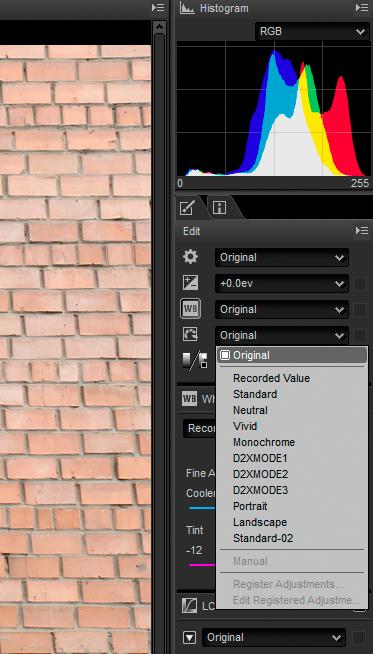Select Standard-02 from the list
The image size is (373, 654).
(x=292, y=538)
